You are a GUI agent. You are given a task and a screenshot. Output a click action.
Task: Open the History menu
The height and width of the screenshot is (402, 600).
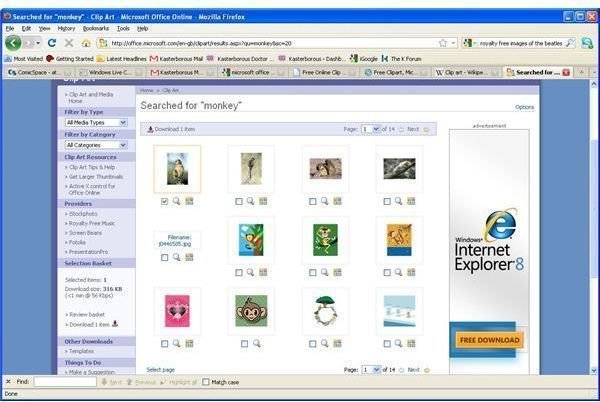(66, 28)
